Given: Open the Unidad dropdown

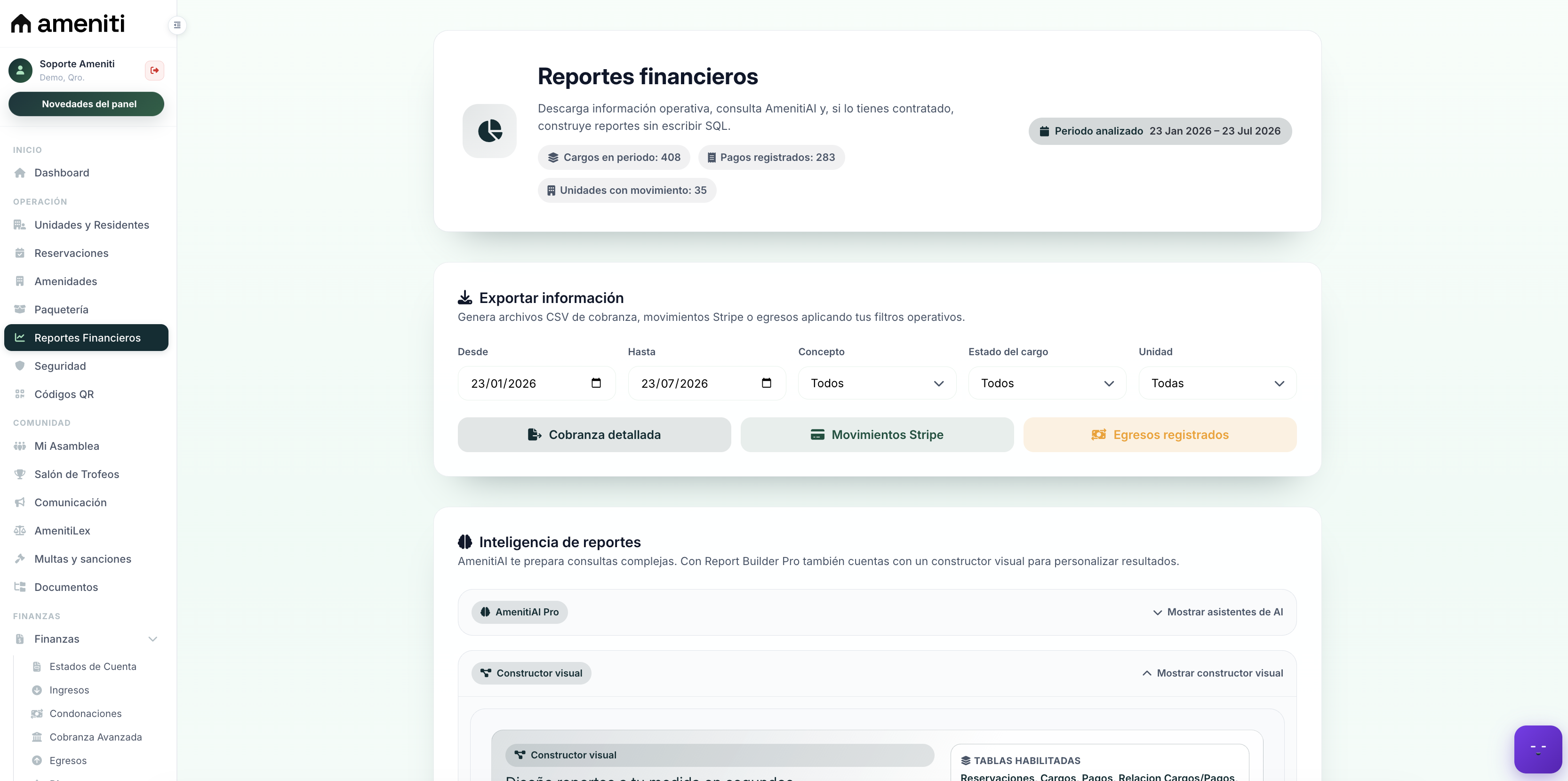Looking at the screenshot, I should pos(1217,383).
